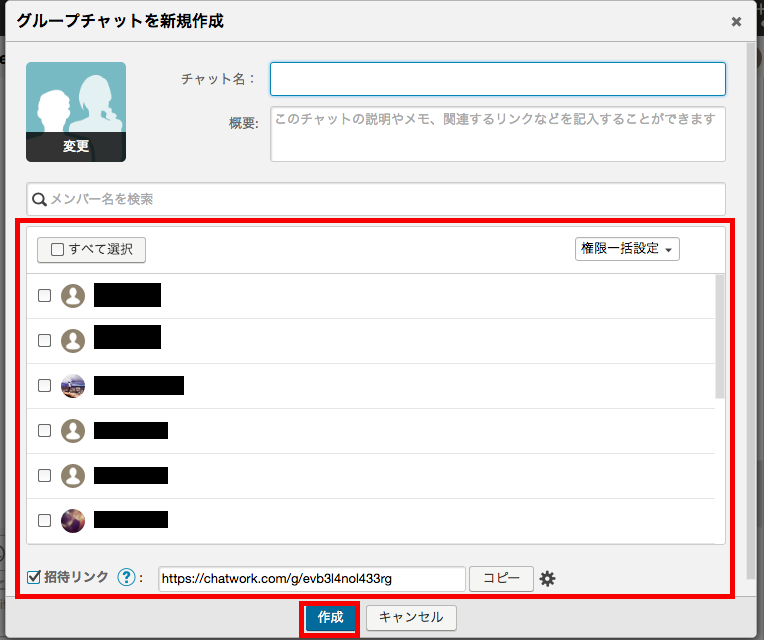Click the 作成 button
This screenshot has height=640, width=764.
coord(330,617)
